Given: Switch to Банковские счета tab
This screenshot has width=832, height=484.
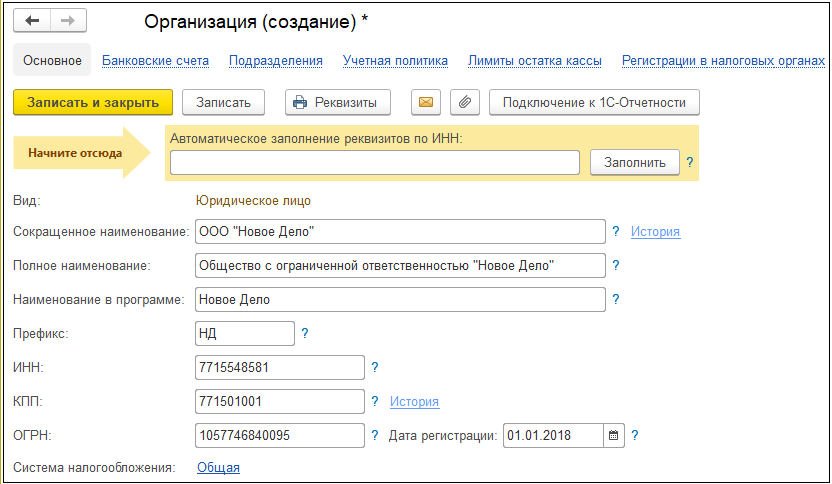Looking at the screenshot, I should click(155, 61).
